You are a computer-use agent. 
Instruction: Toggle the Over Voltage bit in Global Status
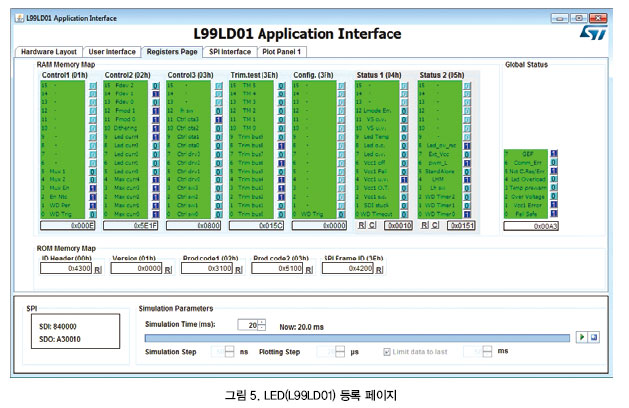(554, 197)
